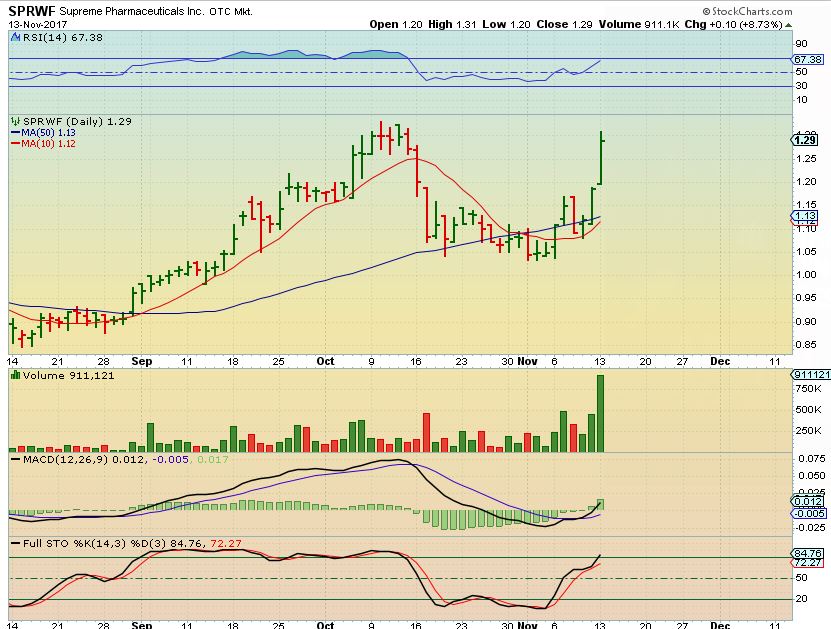Click the red line marker of MA(10) legend

[15, 144]
